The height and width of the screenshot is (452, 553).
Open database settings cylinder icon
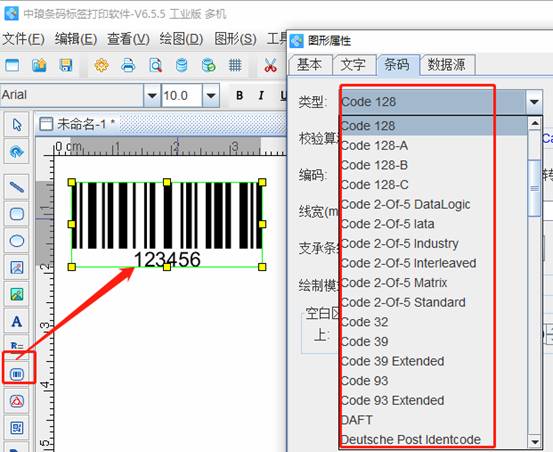click(x=182, y=66)
